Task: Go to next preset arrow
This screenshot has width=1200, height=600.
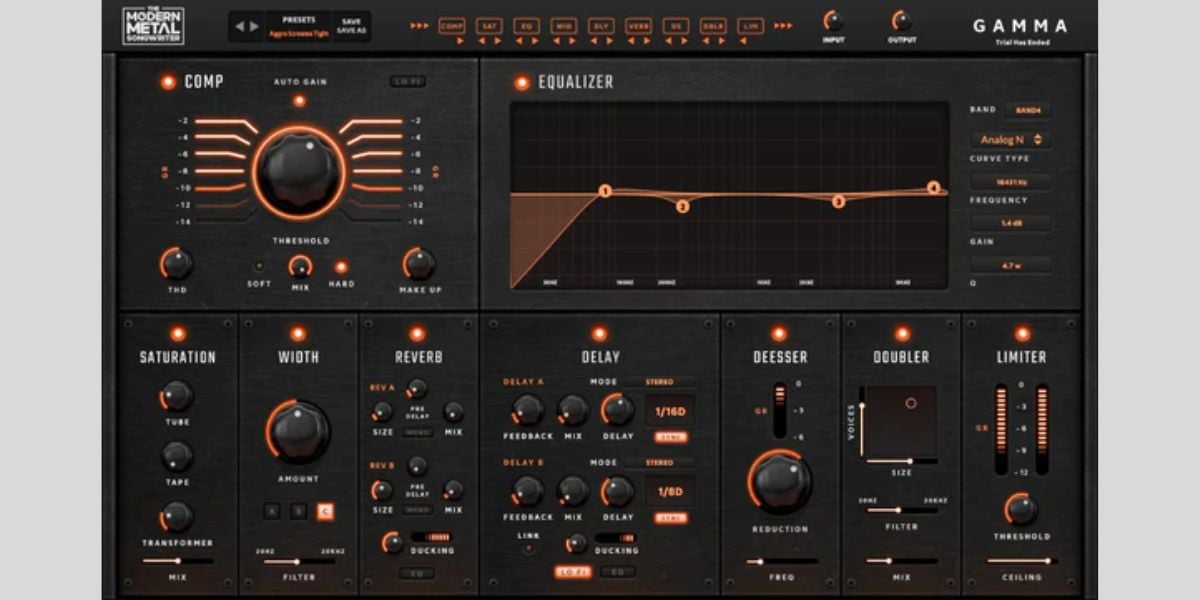Action: tap(255, 26)
